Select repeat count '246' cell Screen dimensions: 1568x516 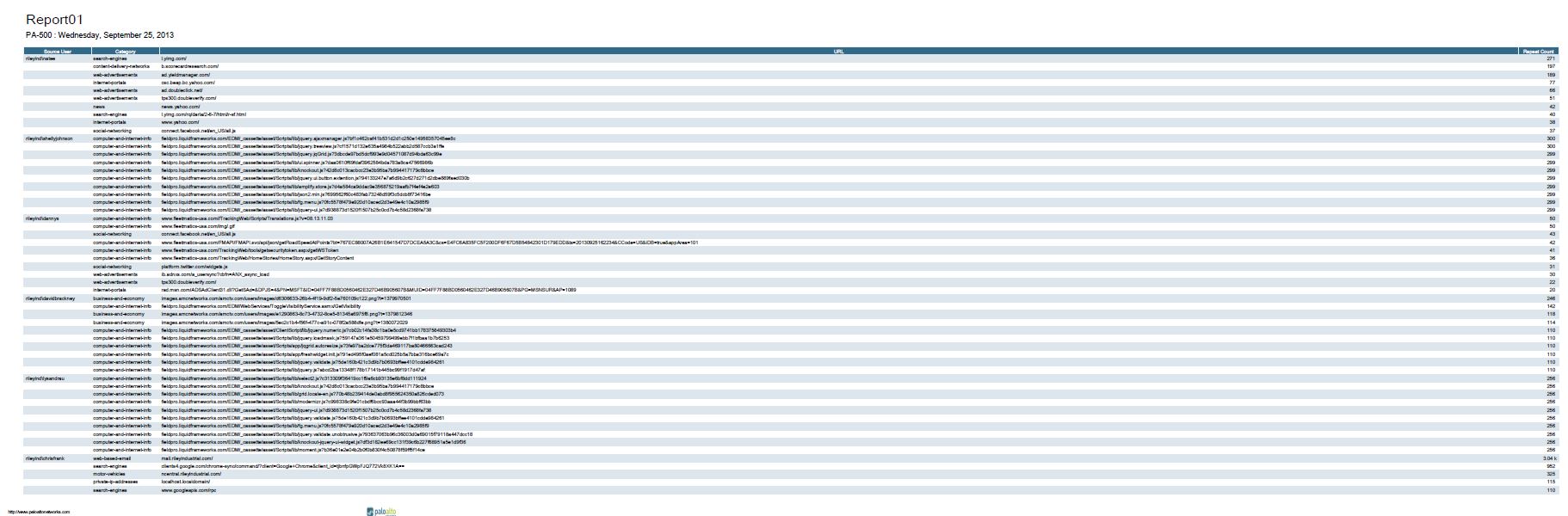tap(1551, 298)
